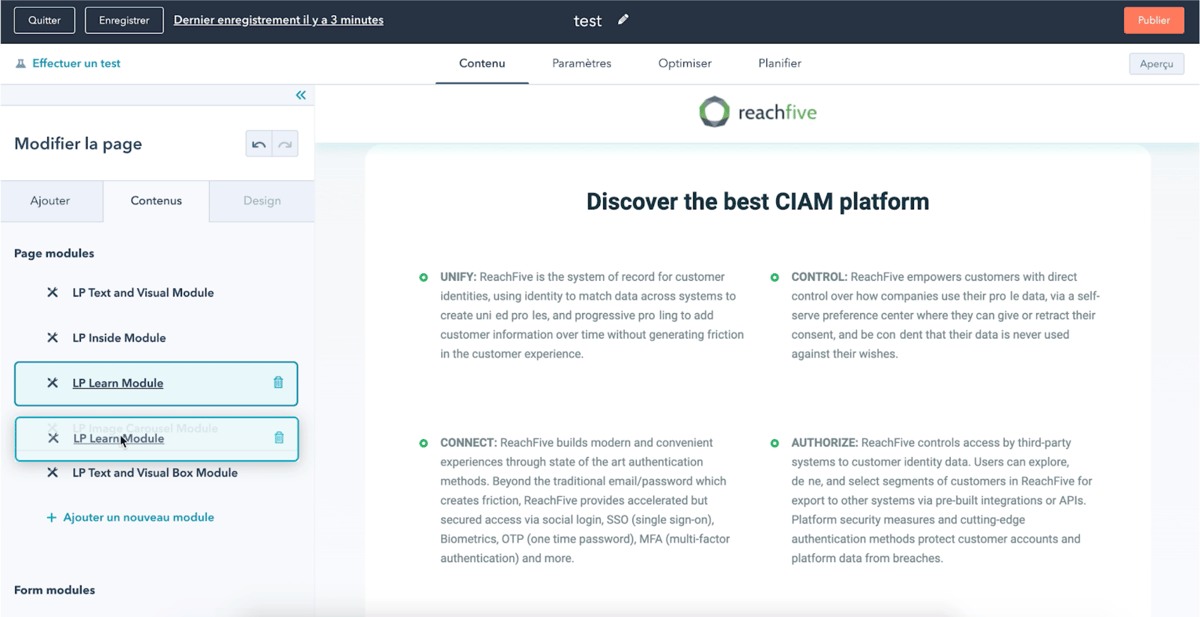Select the Ajouter sidebar tab
This screenshot has height=617, width=1200.
click(50, 201)
